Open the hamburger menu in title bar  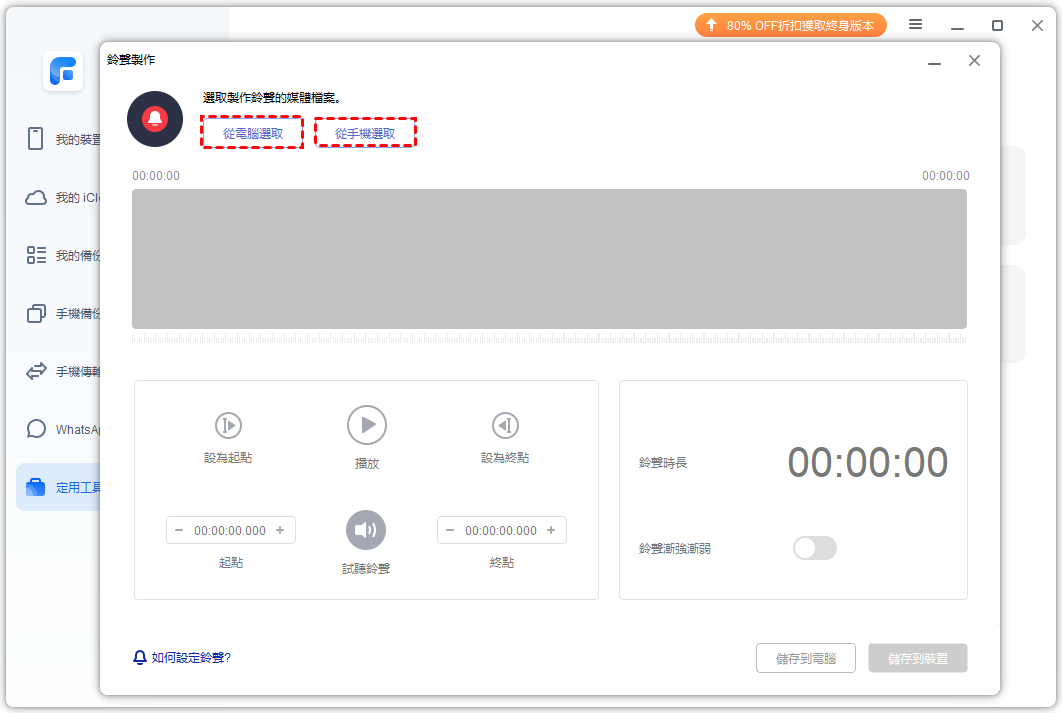(915, 25)
